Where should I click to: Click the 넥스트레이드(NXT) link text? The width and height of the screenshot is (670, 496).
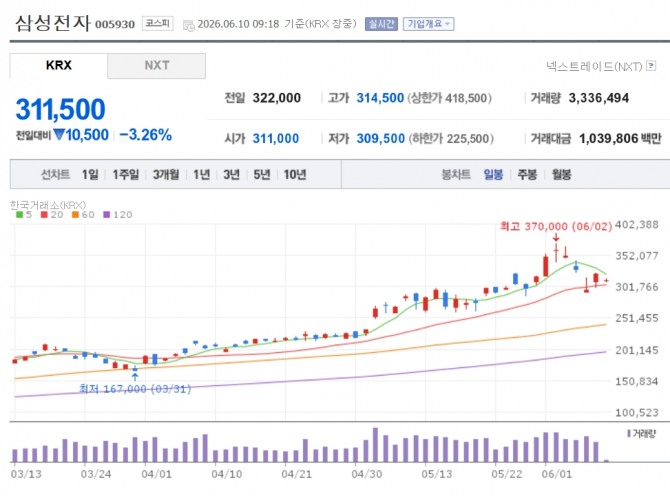[594, 66]
